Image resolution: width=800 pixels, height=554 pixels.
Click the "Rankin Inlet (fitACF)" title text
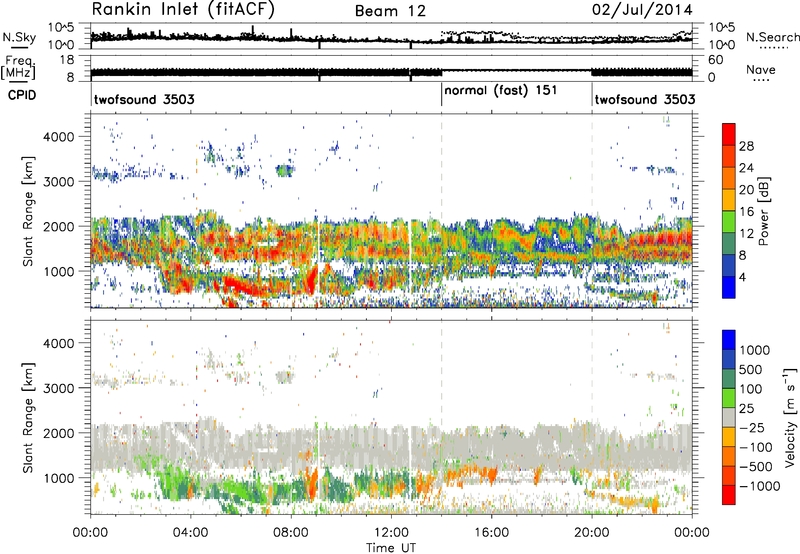click(x=183, y=10)
